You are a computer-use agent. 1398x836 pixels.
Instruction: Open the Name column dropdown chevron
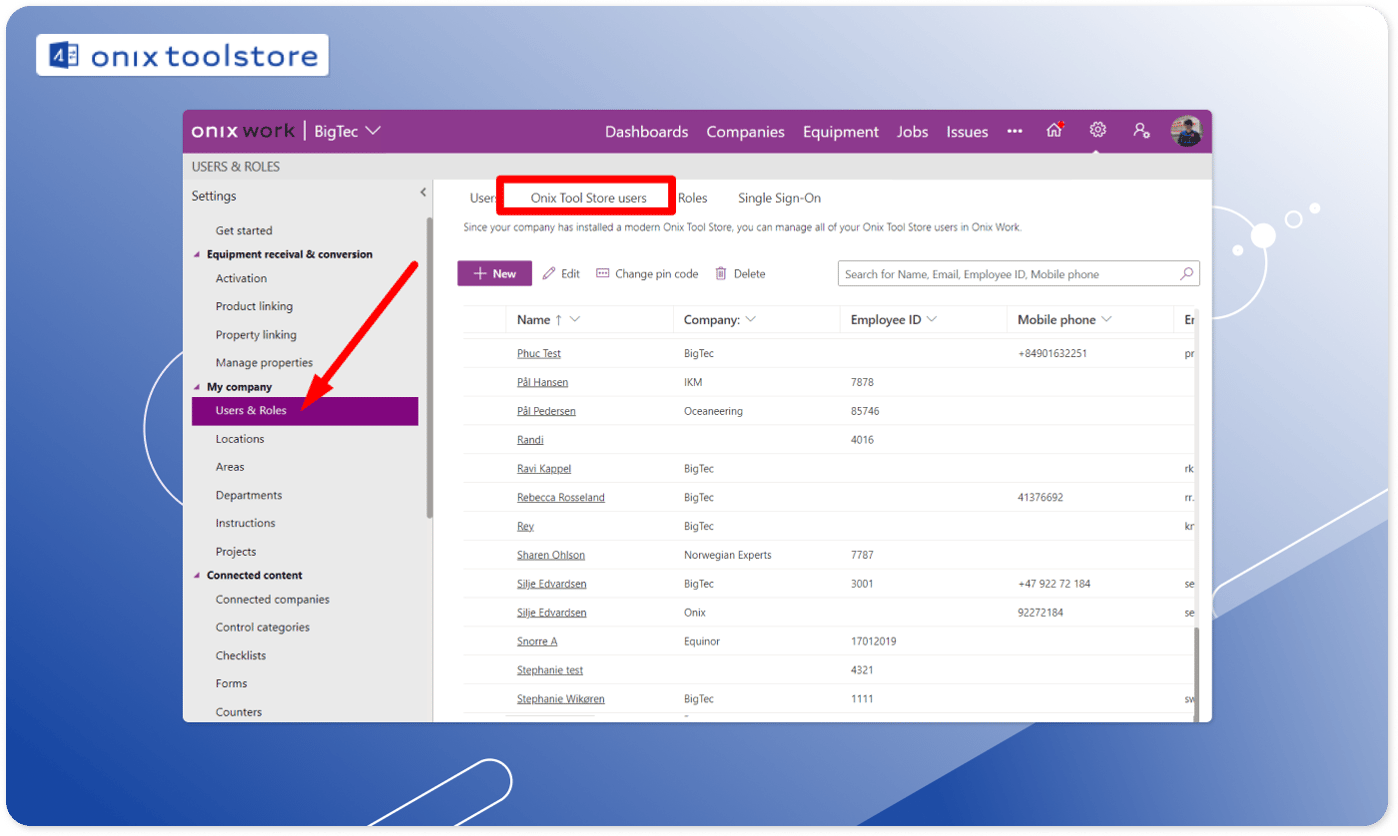(575, 320)
